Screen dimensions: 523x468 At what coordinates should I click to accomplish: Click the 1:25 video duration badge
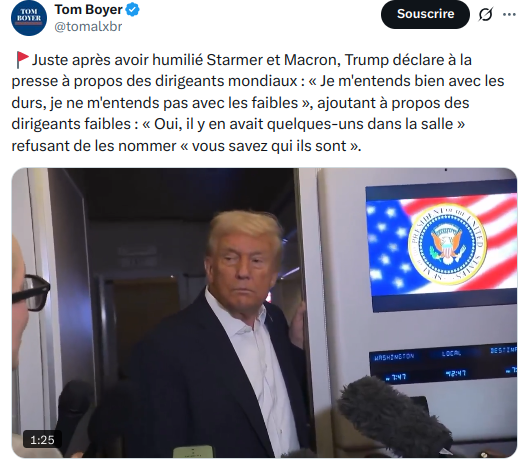[42, 440]
